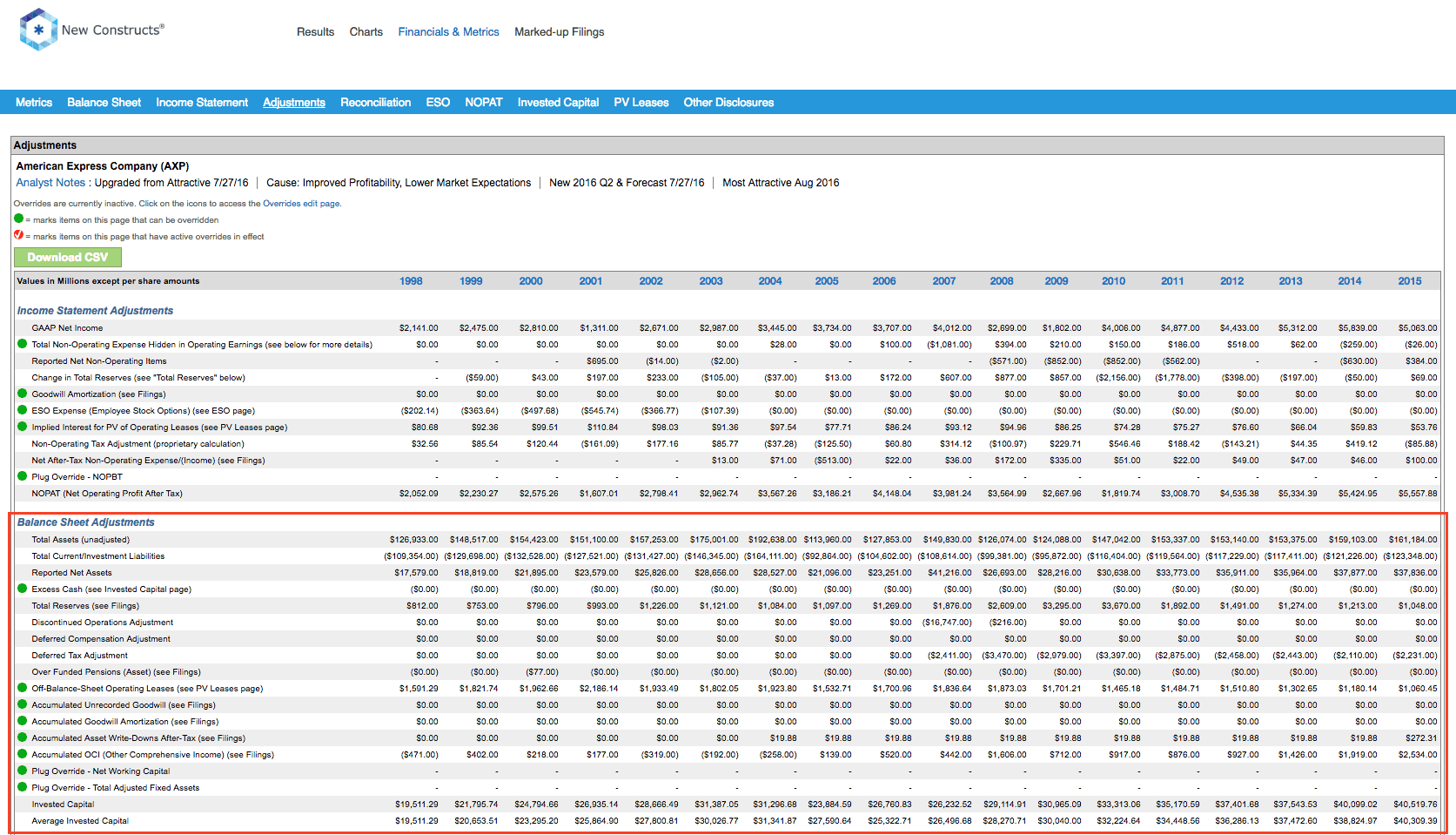Viewport: 1456px width, 835px height.
Task: Click the 2012 year column header
Action: click(1232, 281)
